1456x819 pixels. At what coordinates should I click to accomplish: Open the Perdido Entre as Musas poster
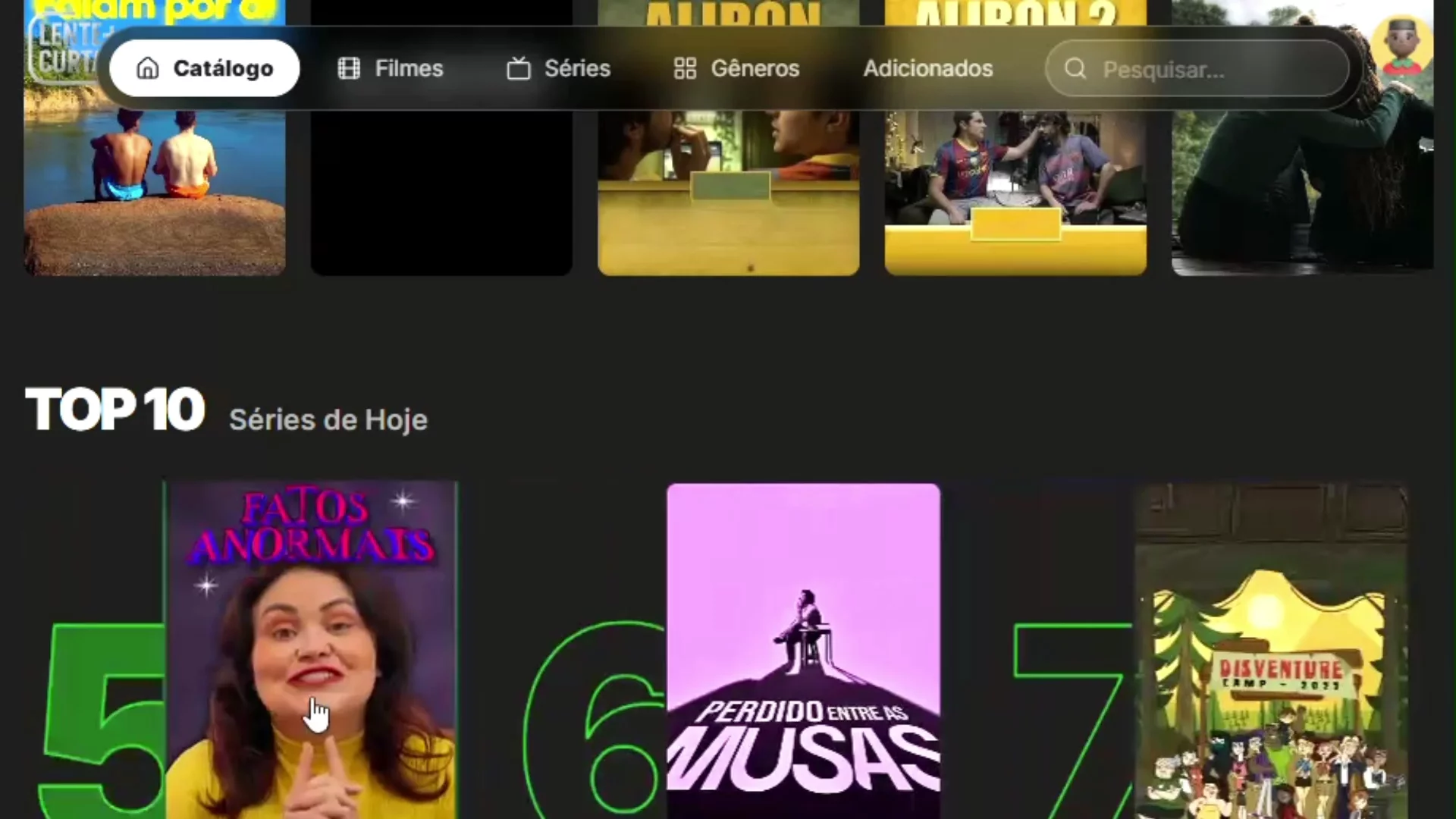coord(804,651)
